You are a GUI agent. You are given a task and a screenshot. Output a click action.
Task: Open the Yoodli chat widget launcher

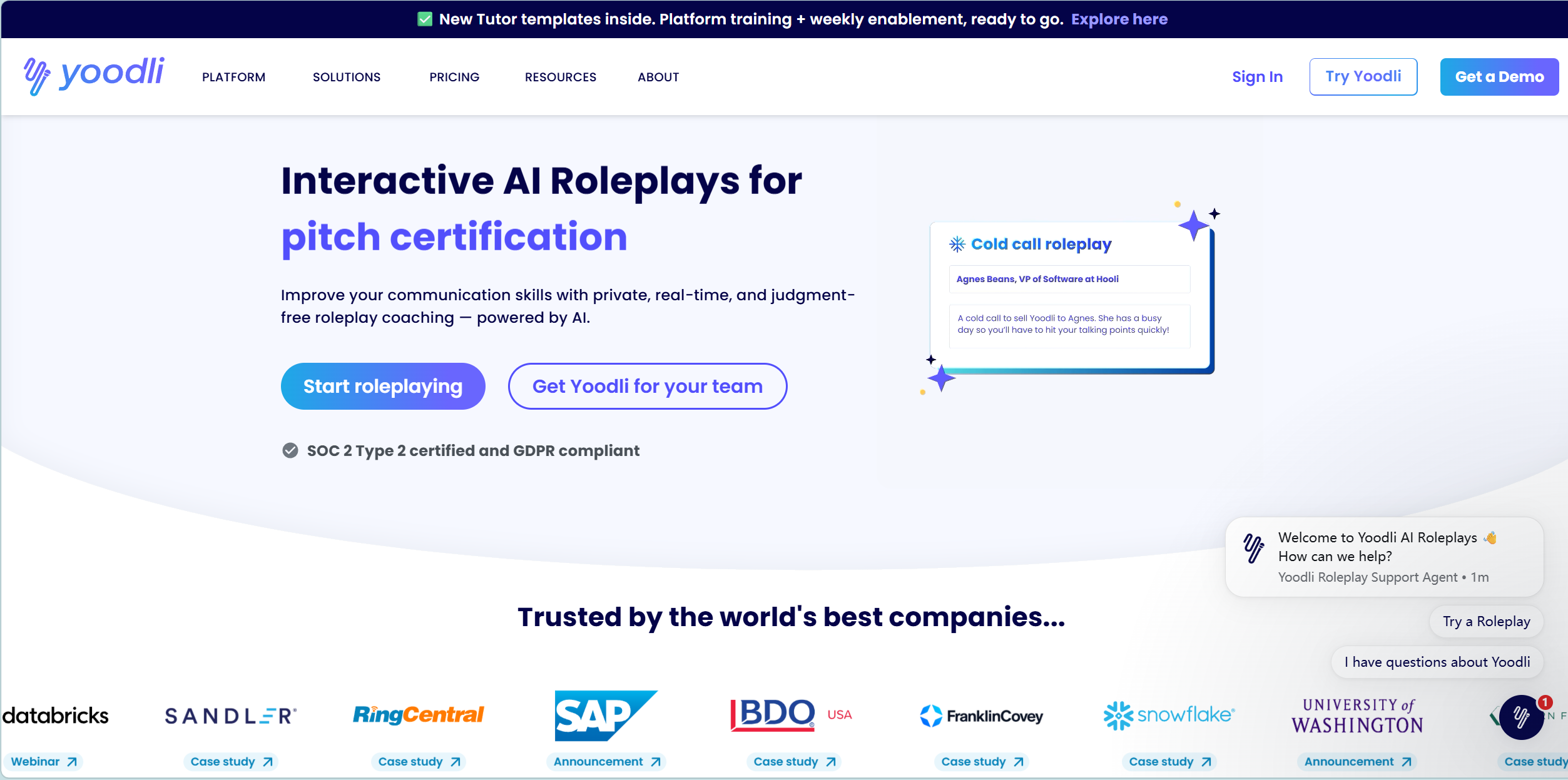pos(1522,717)
